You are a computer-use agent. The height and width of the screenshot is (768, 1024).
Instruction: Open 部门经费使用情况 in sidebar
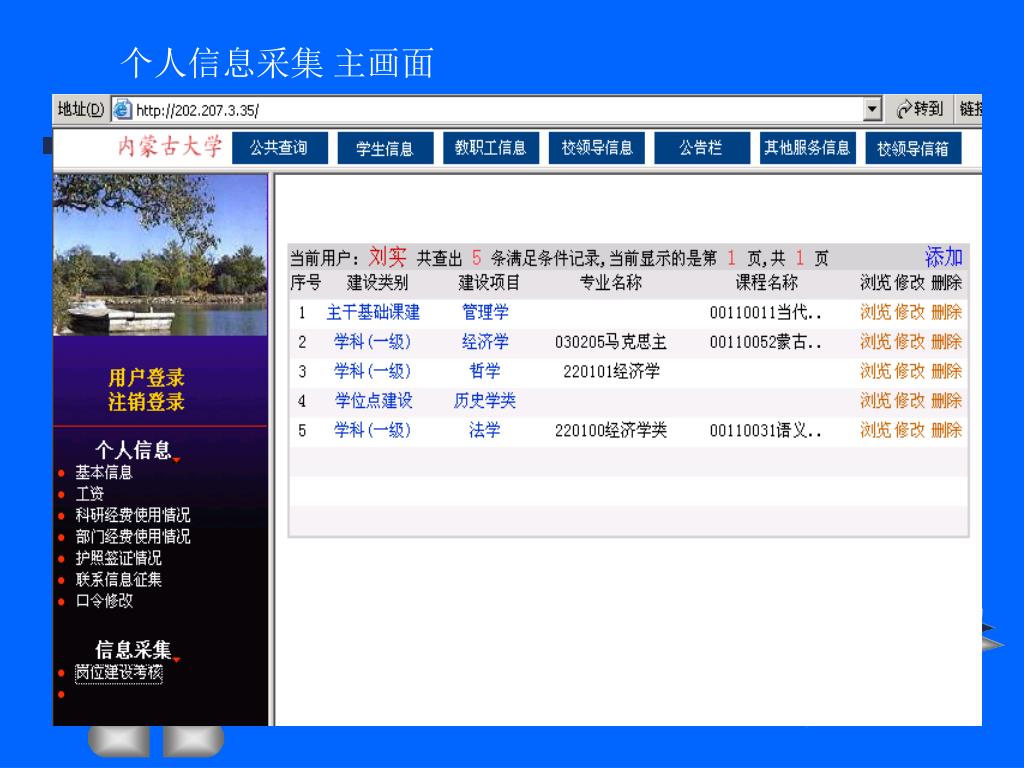coord(133,537)
